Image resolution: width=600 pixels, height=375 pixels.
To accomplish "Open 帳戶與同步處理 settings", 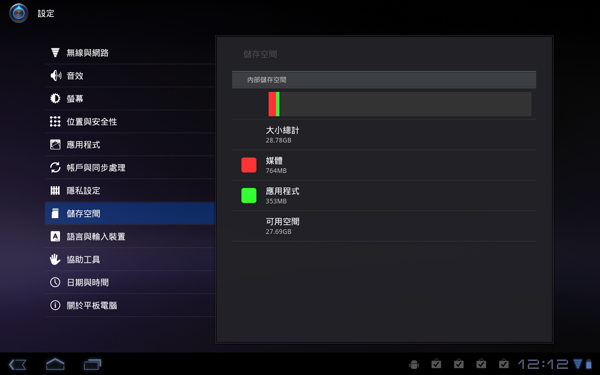I will 130,167.
